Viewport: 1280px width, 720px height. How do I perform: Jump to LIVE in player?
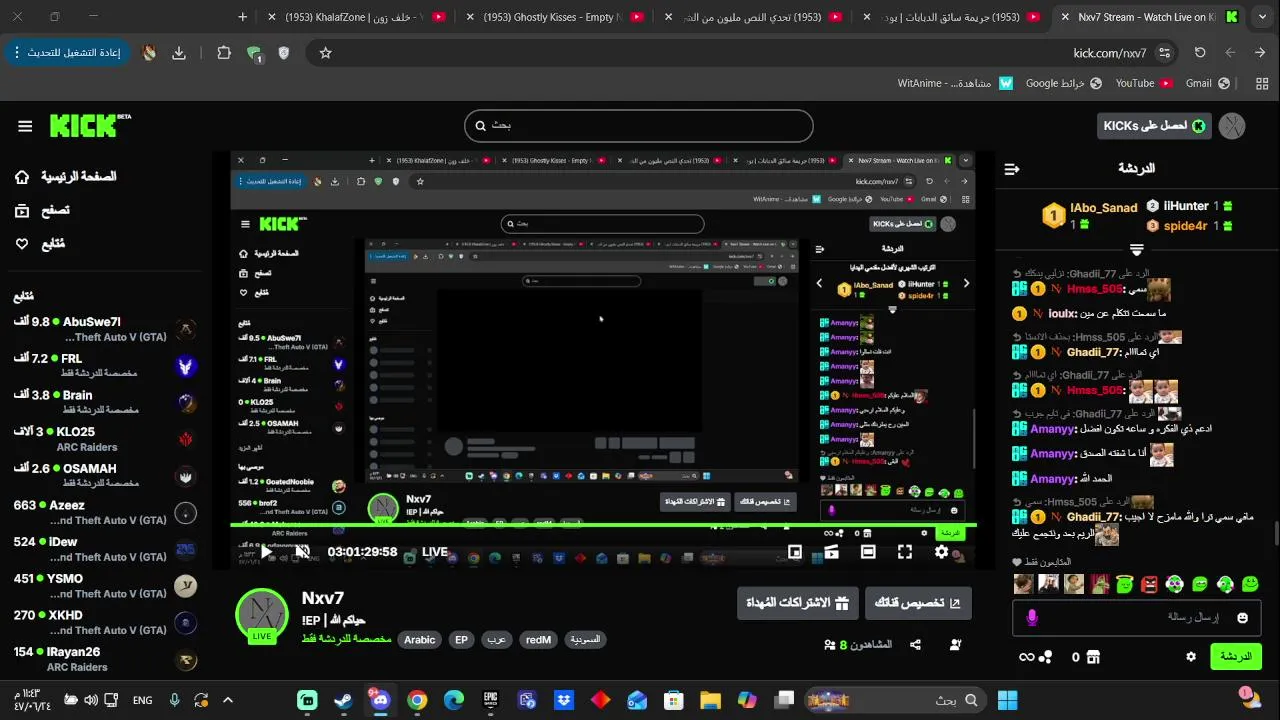(x=435, y=552)
